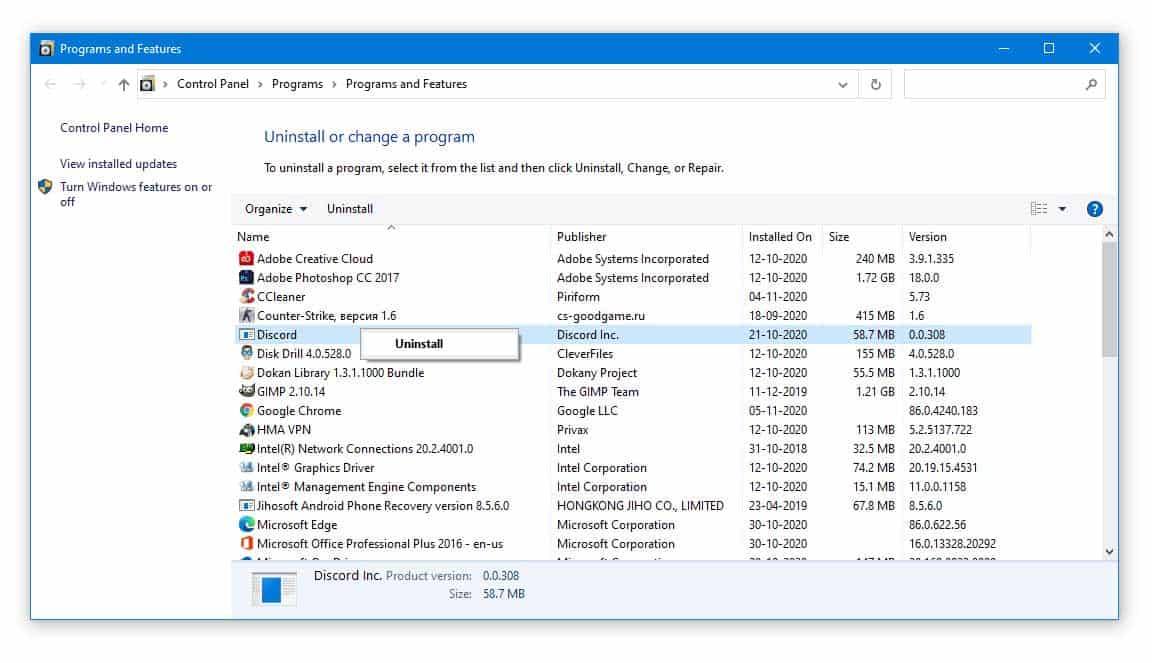1152x663 pixels.
Task: Click HONGKONG JIHO CO., LIMITED publisher cell
Action: point(640,506)
